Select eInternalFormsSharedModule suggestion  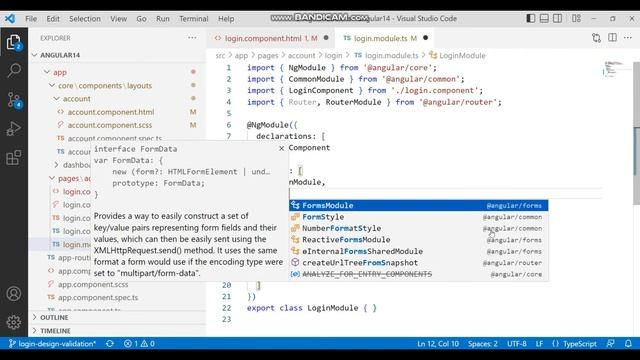(418, 251)
